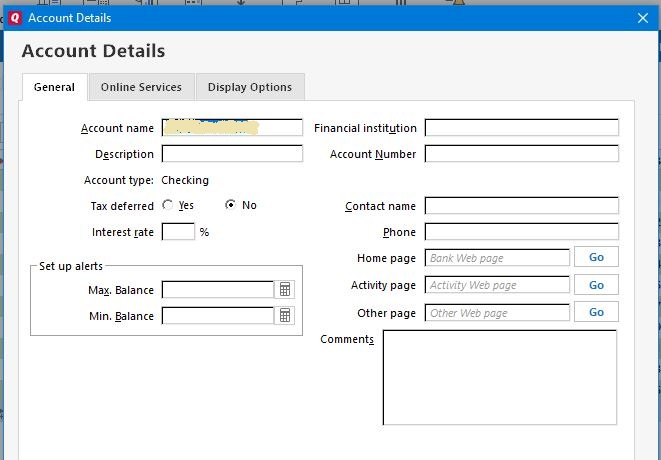This screenshot has height=460, width=661.
Task: Click the Financial institution field
Action: 521,127
